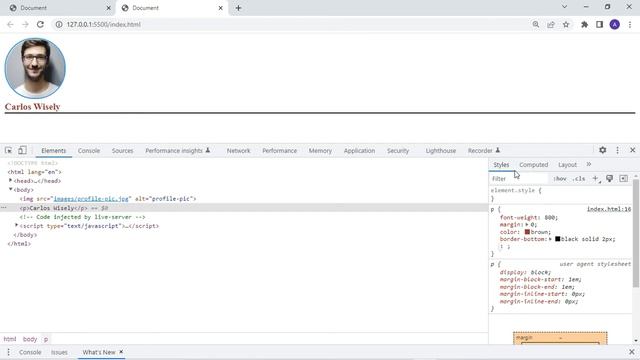Screen dimensions: 640x360
Task: Open index.html:16 source link
Action: [x=609, y=209]
